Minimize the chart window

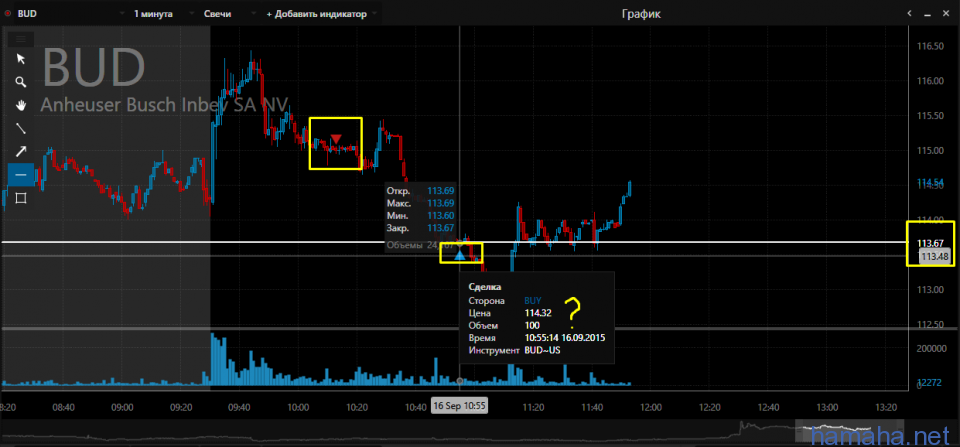click(930, 13)
